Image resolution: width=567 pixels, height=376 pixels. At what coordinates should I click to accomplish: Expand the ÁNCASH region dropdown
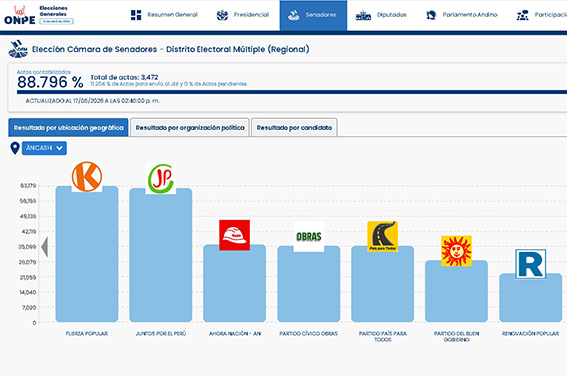[x=44, y=148]
